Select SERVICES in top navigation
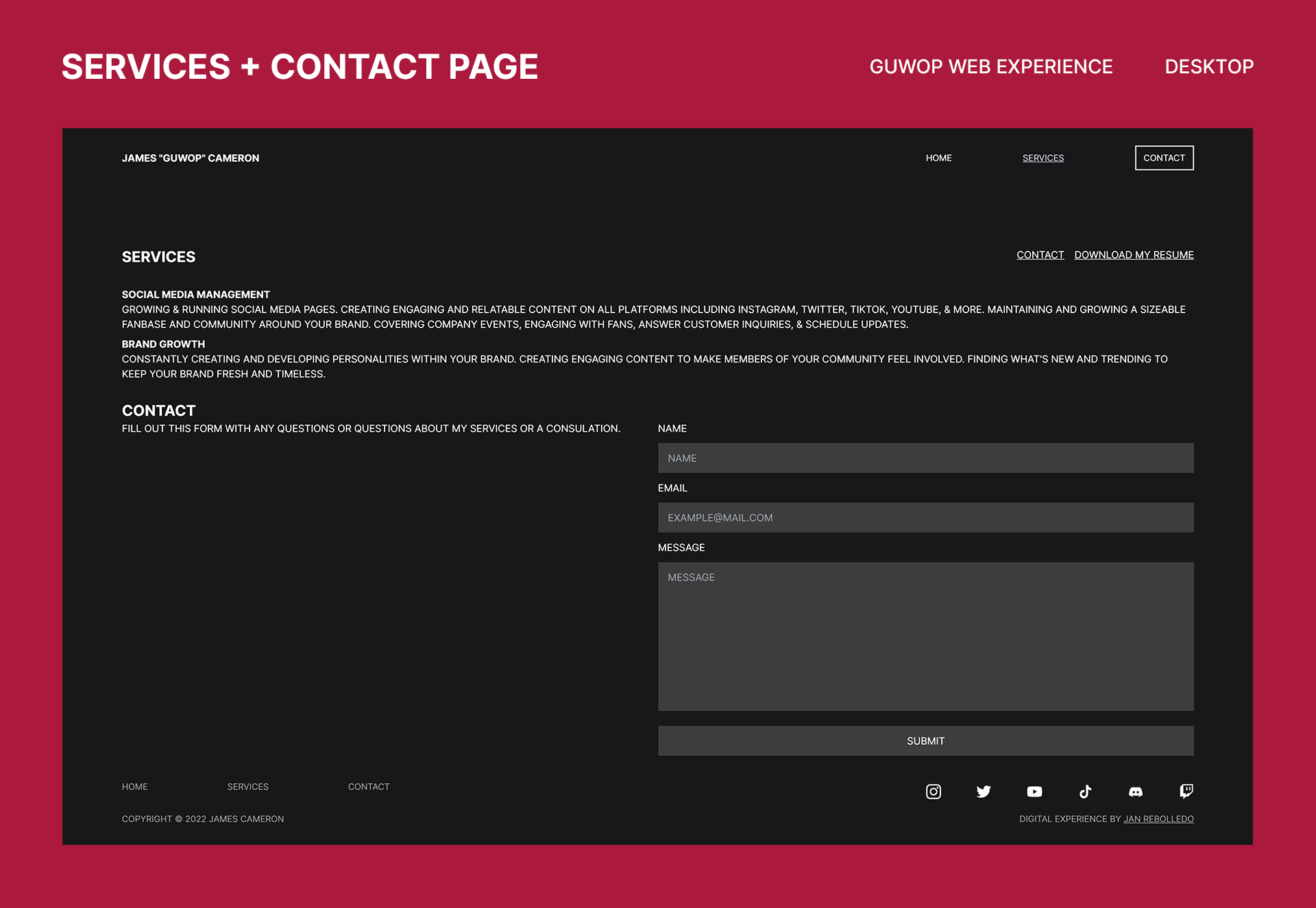This screenshot has width=1316, height=908. point(1043,158)
